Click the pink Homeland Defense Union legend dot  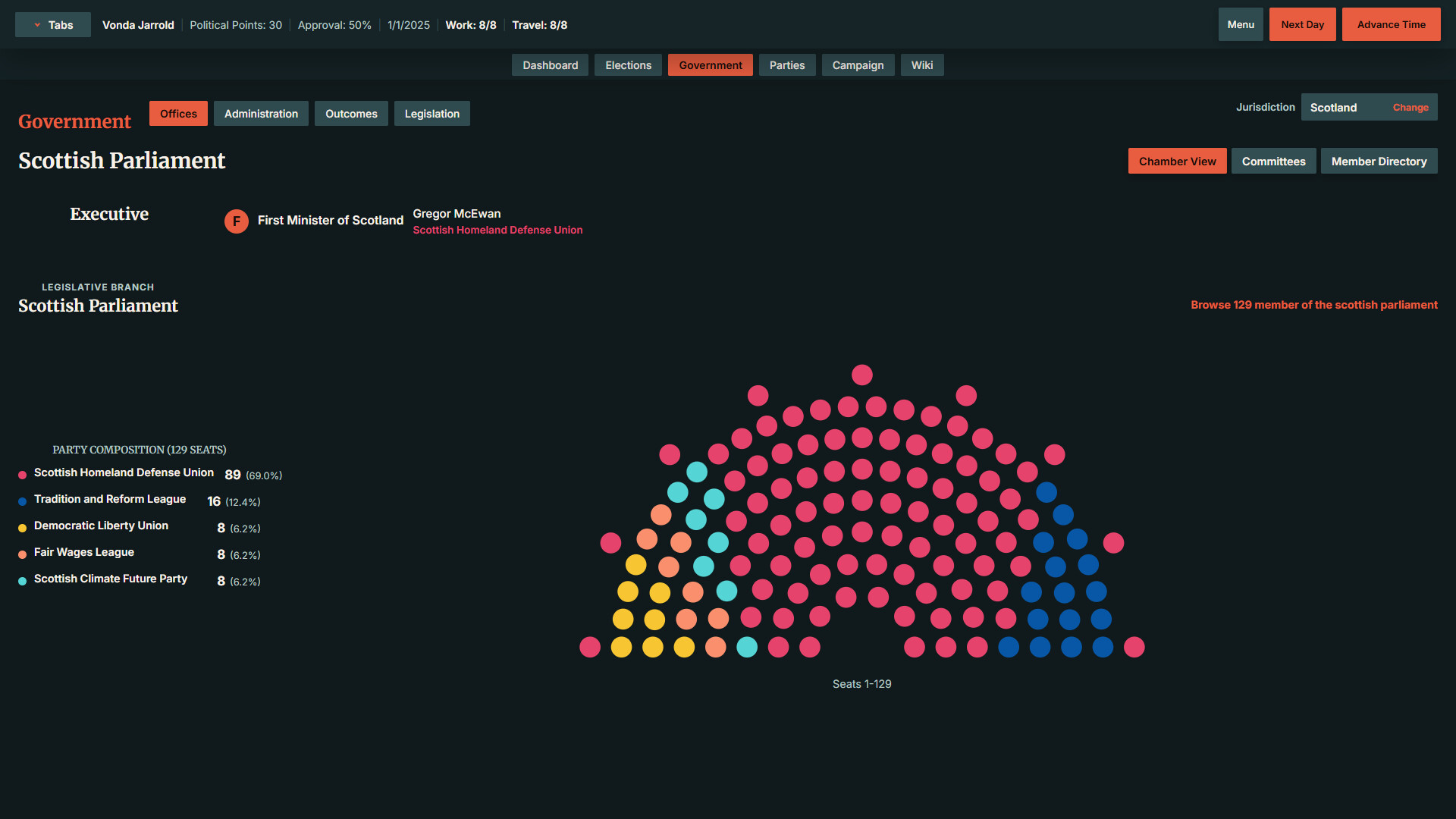(23, 475)
